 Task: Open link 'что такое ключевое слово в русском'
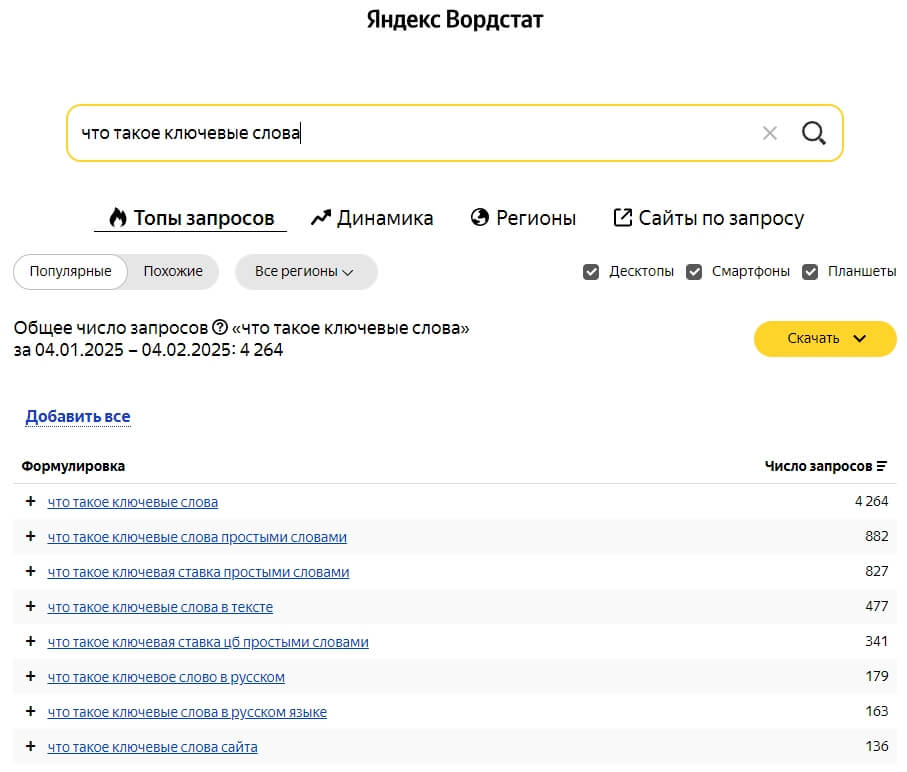point(166,677)
